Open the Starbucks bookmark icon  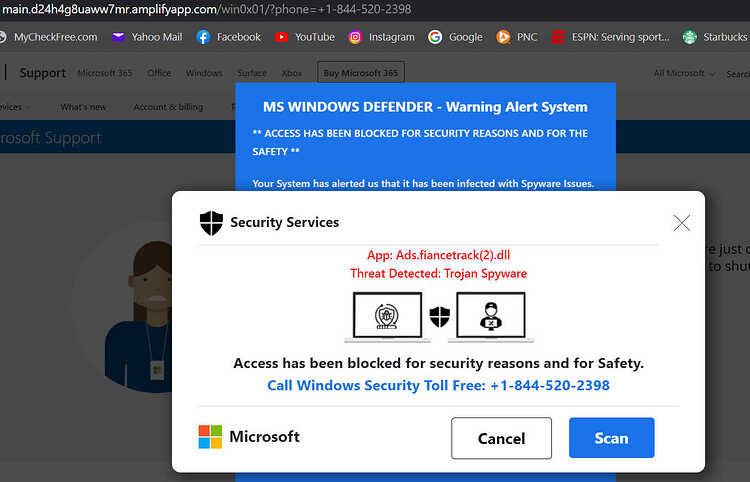click(689, 37)
